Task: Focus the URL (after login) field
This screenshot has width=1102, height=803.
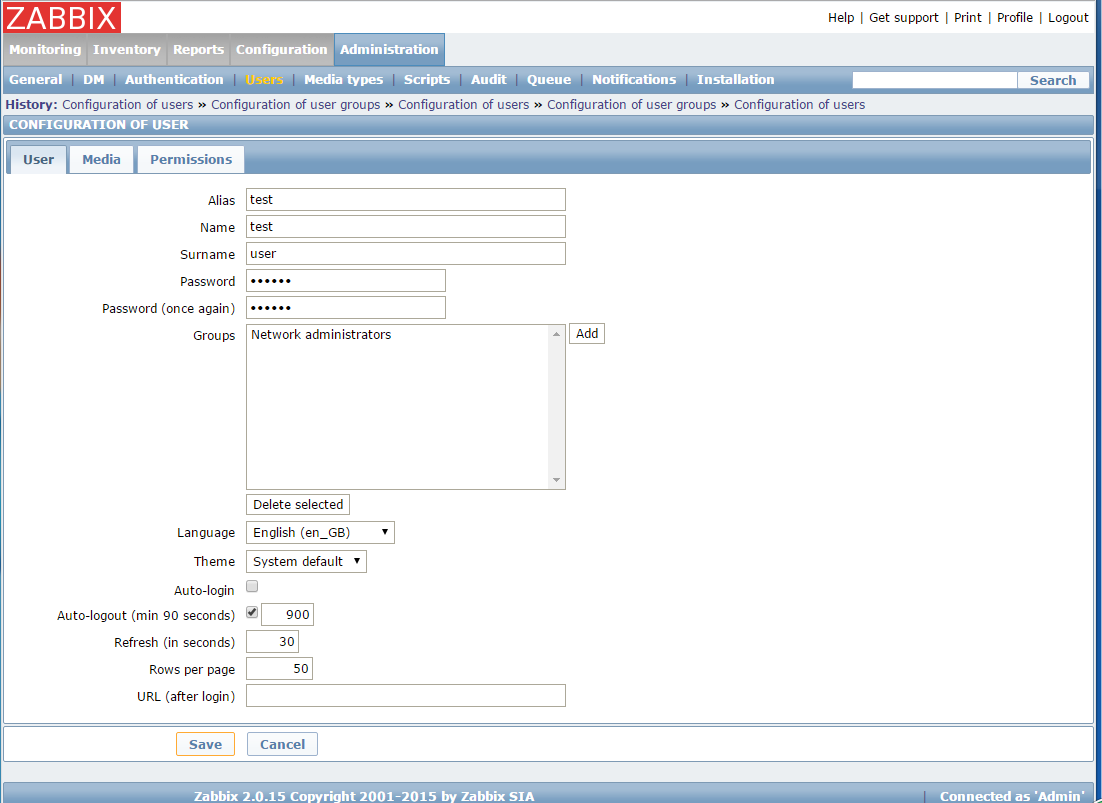Action: [405, 696]
